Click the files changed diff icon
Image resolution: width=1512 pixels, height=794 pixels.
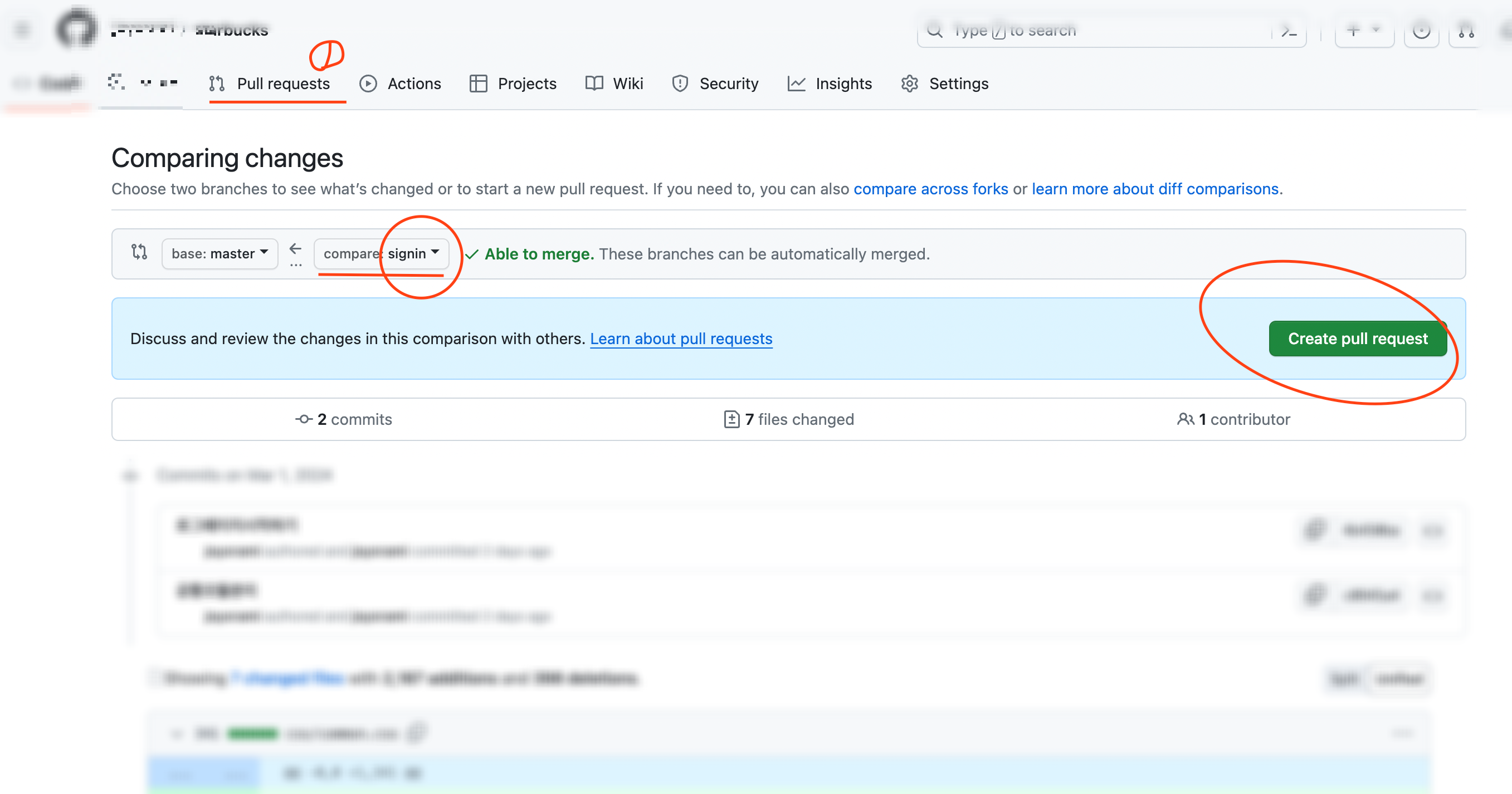(x=731, y=419)
